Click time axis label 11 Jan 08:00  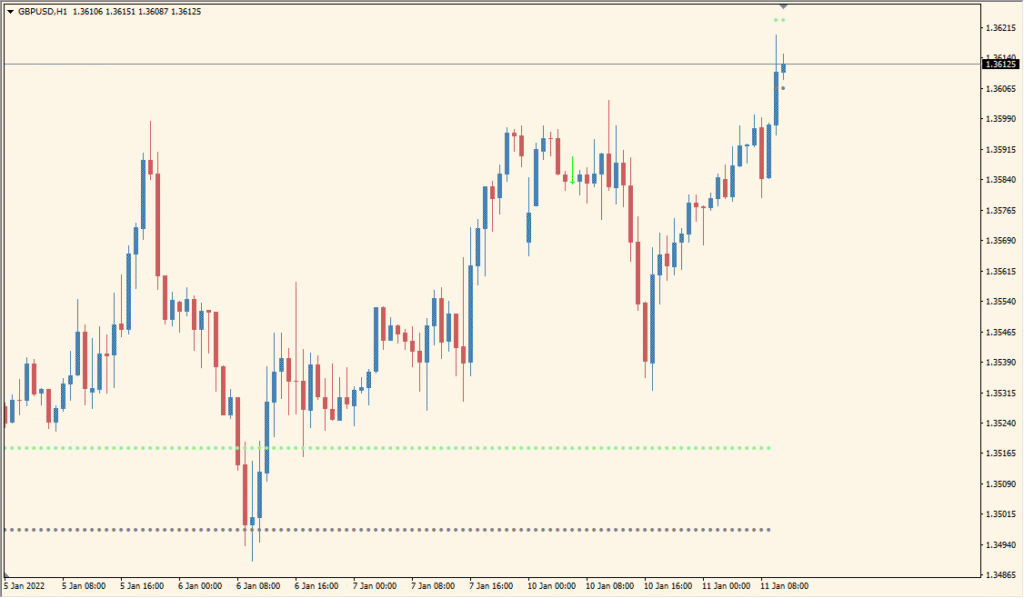tap(784, 586)
